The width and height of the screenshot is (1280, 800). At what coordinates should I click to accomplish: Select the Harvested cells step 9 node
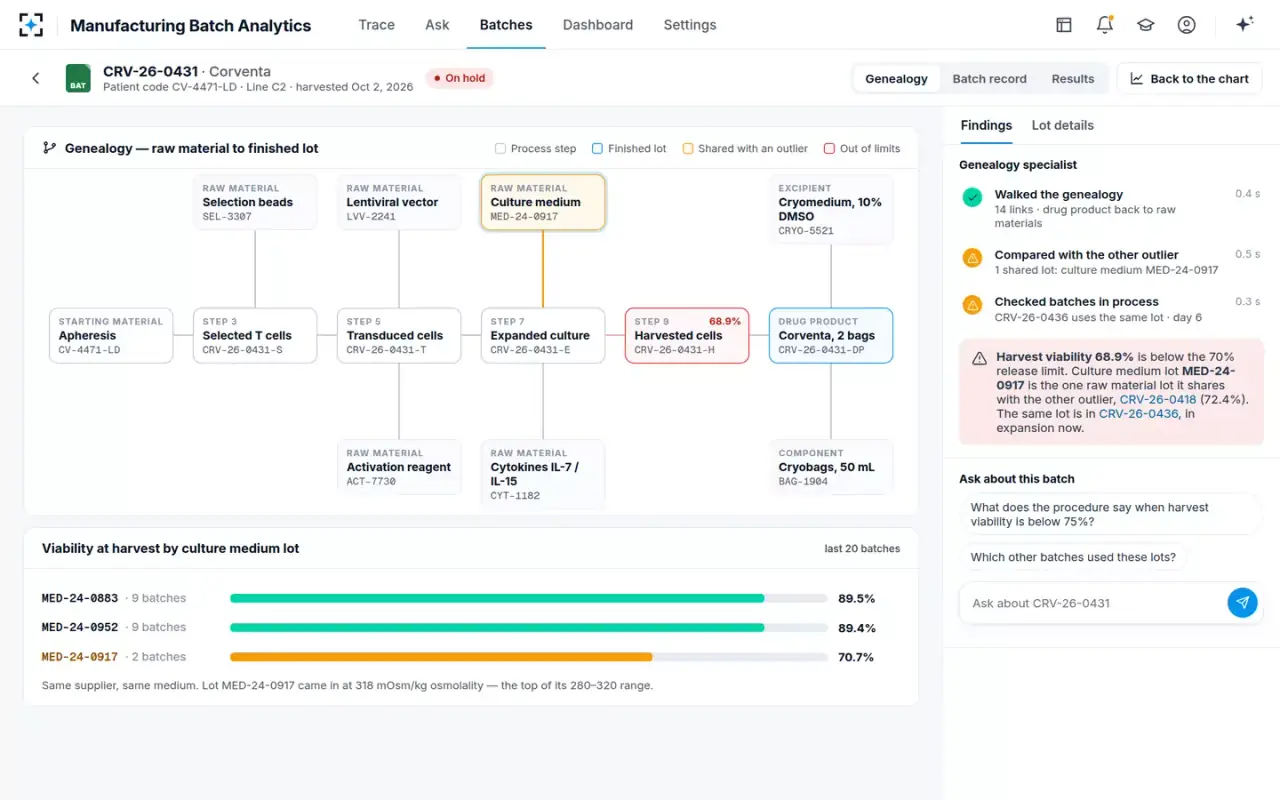tap(687, 336)
